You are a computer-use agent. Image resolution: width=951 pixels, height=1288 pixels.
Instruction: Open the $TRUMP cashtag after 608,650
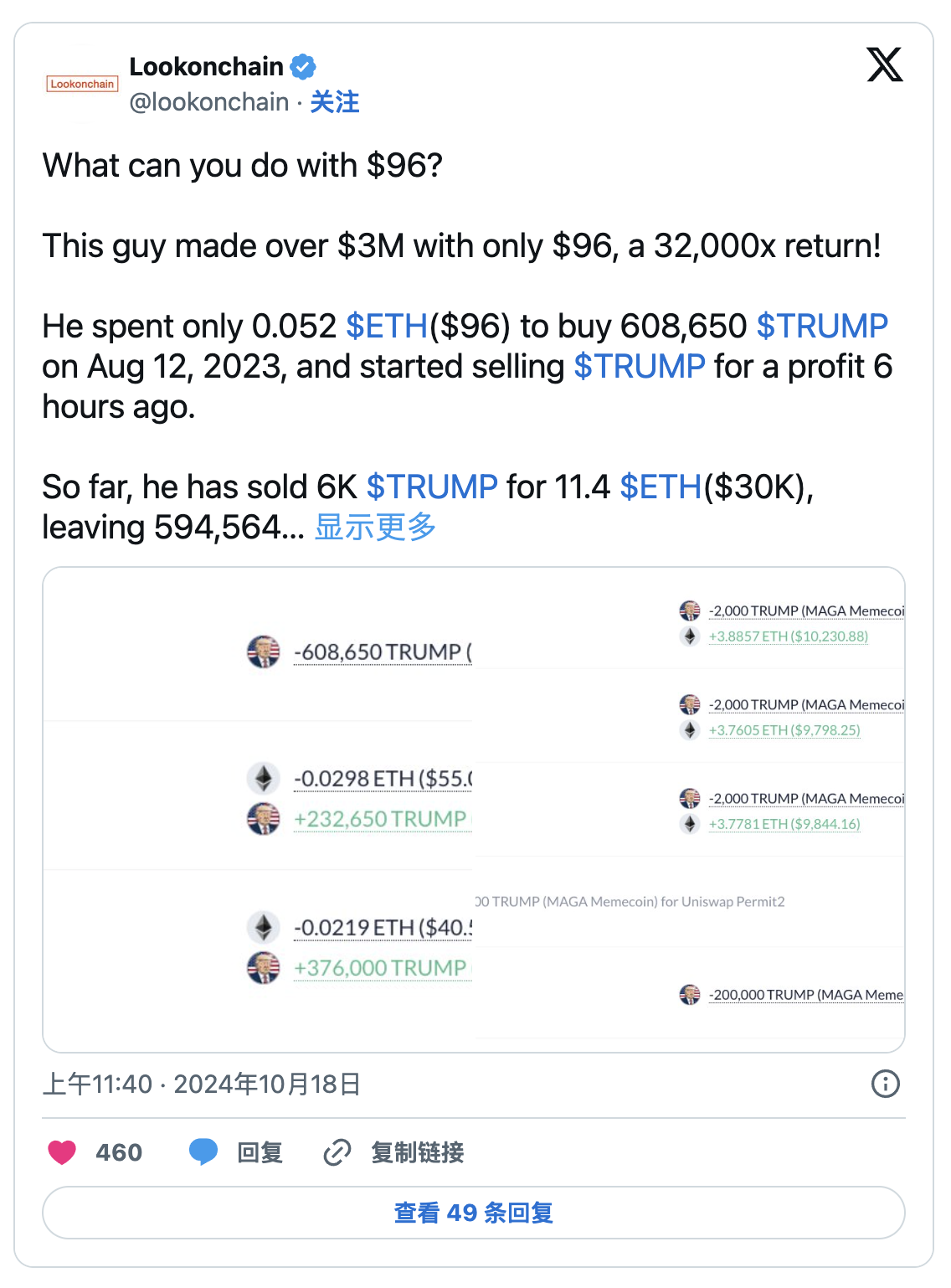[822, 327]
